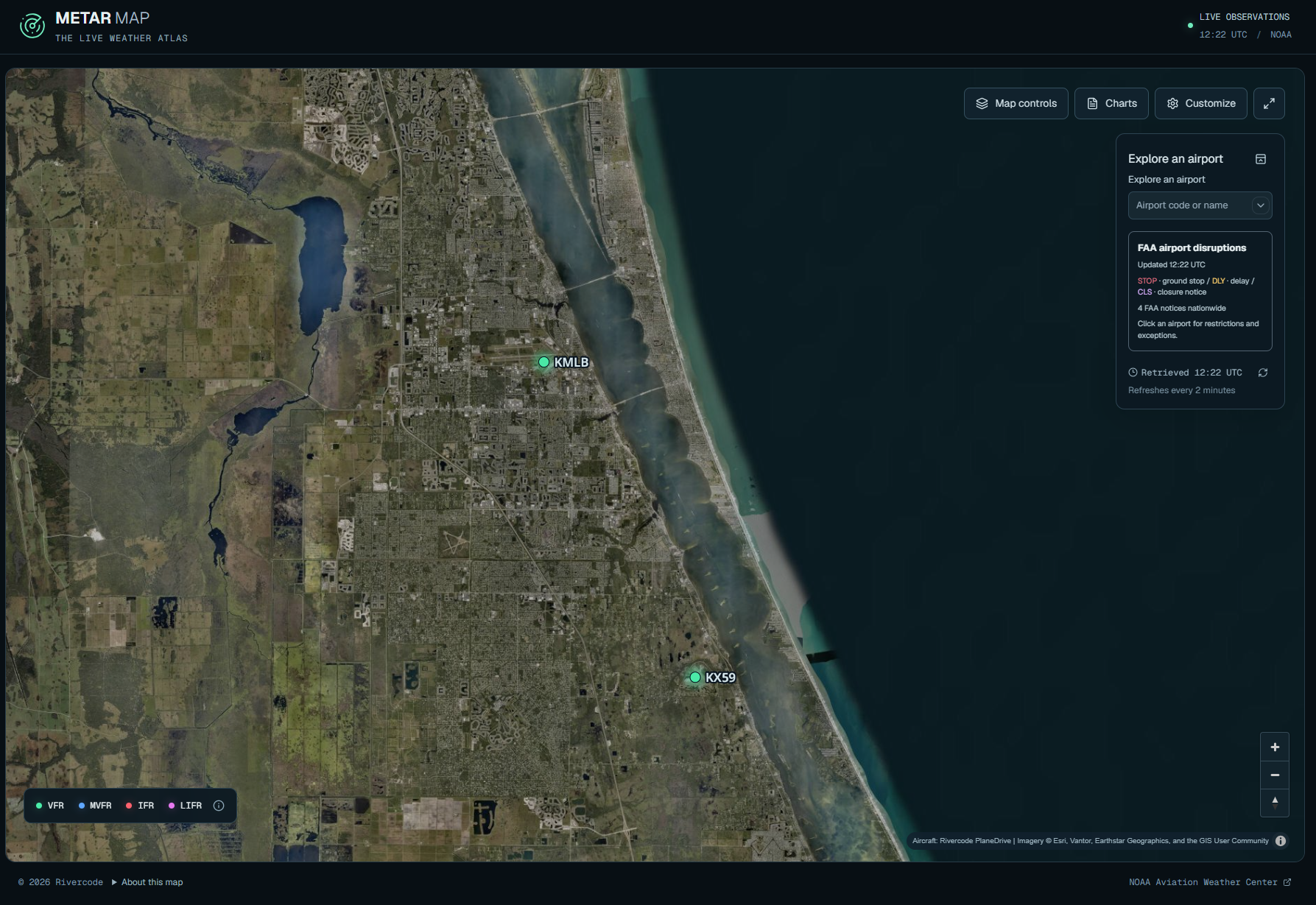Open the Charts panel
Image resolution: width=1316 pixels, height=905 pixels.
tap(1111, 103)
